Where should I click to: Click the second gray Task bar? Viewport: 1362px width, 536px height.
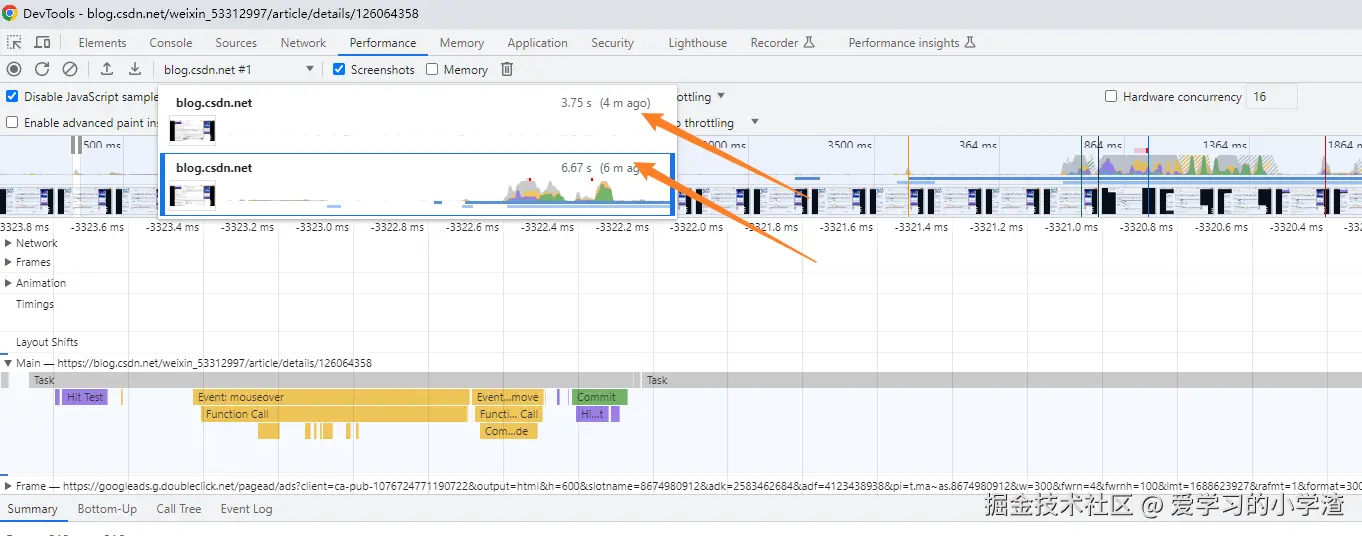[x=1002, y=380]
